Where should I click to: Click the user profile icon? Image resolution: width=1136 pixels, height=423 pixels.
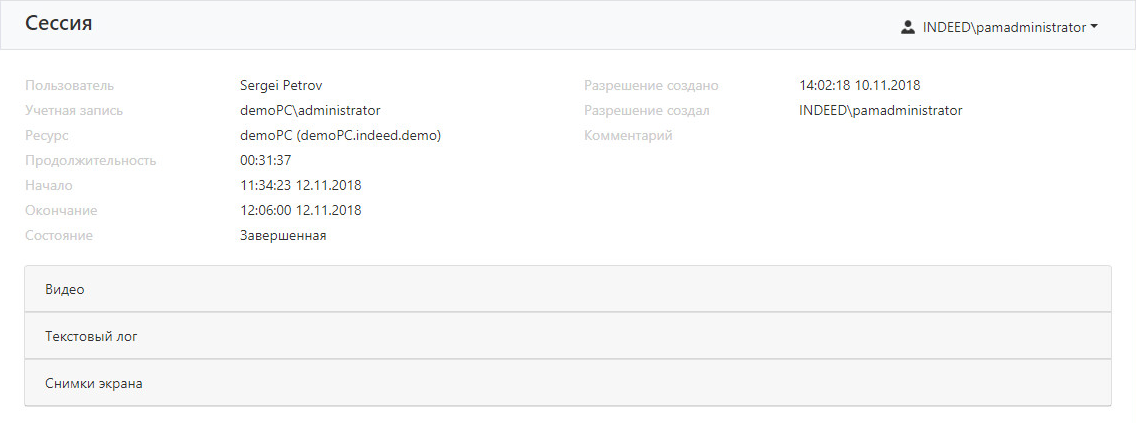[x=908, y=28]
